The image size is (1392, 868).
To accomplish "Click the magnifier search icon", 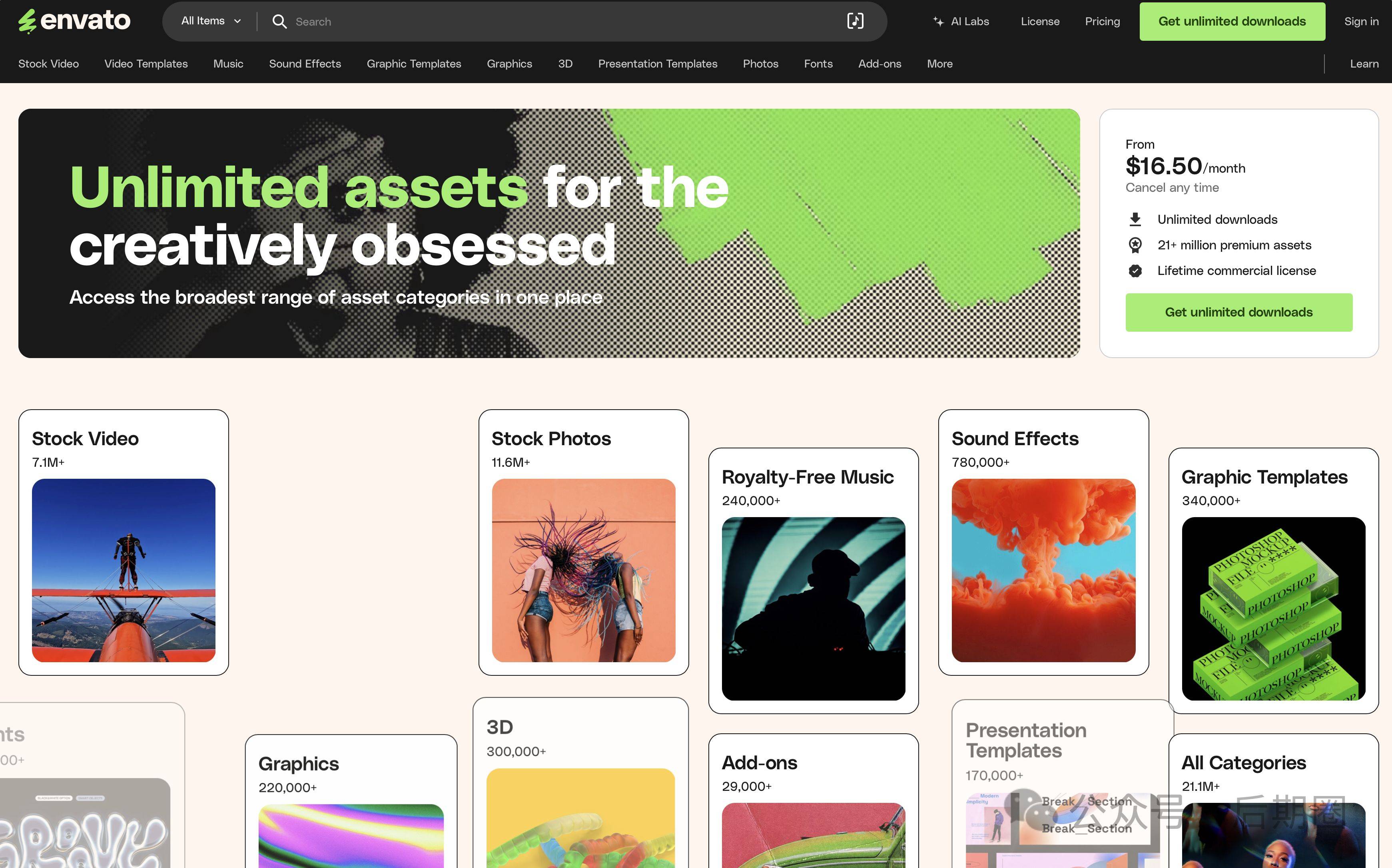I will tap(280, 21).
